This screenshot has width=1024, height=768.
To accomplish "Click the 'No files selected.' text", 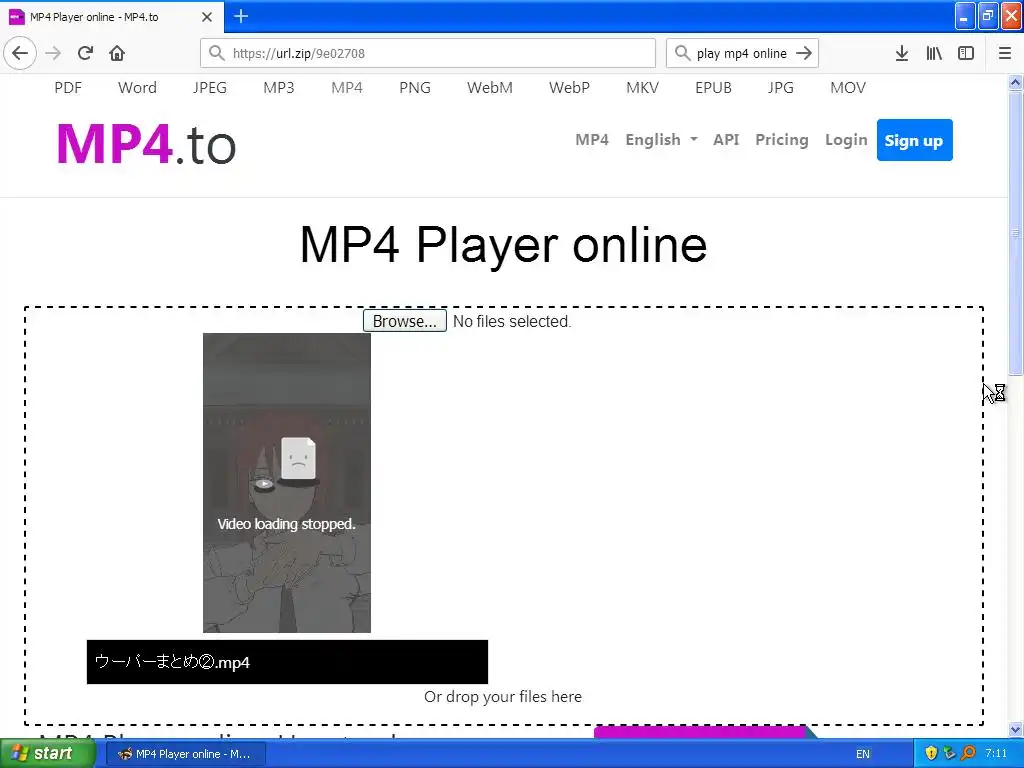I will pyautogui.click(x=512, y=321).
